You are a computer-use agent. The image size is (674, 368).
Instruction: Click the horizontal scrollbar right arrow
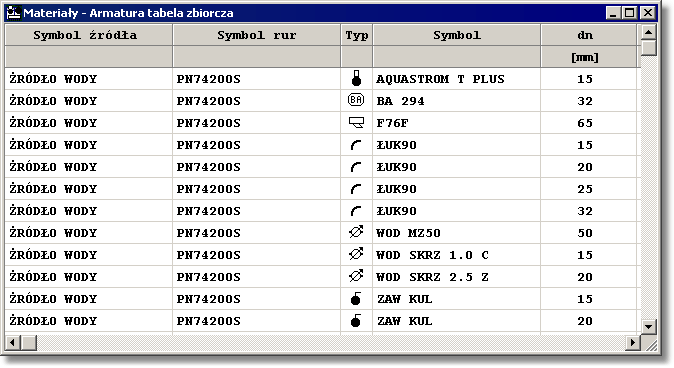632,343
